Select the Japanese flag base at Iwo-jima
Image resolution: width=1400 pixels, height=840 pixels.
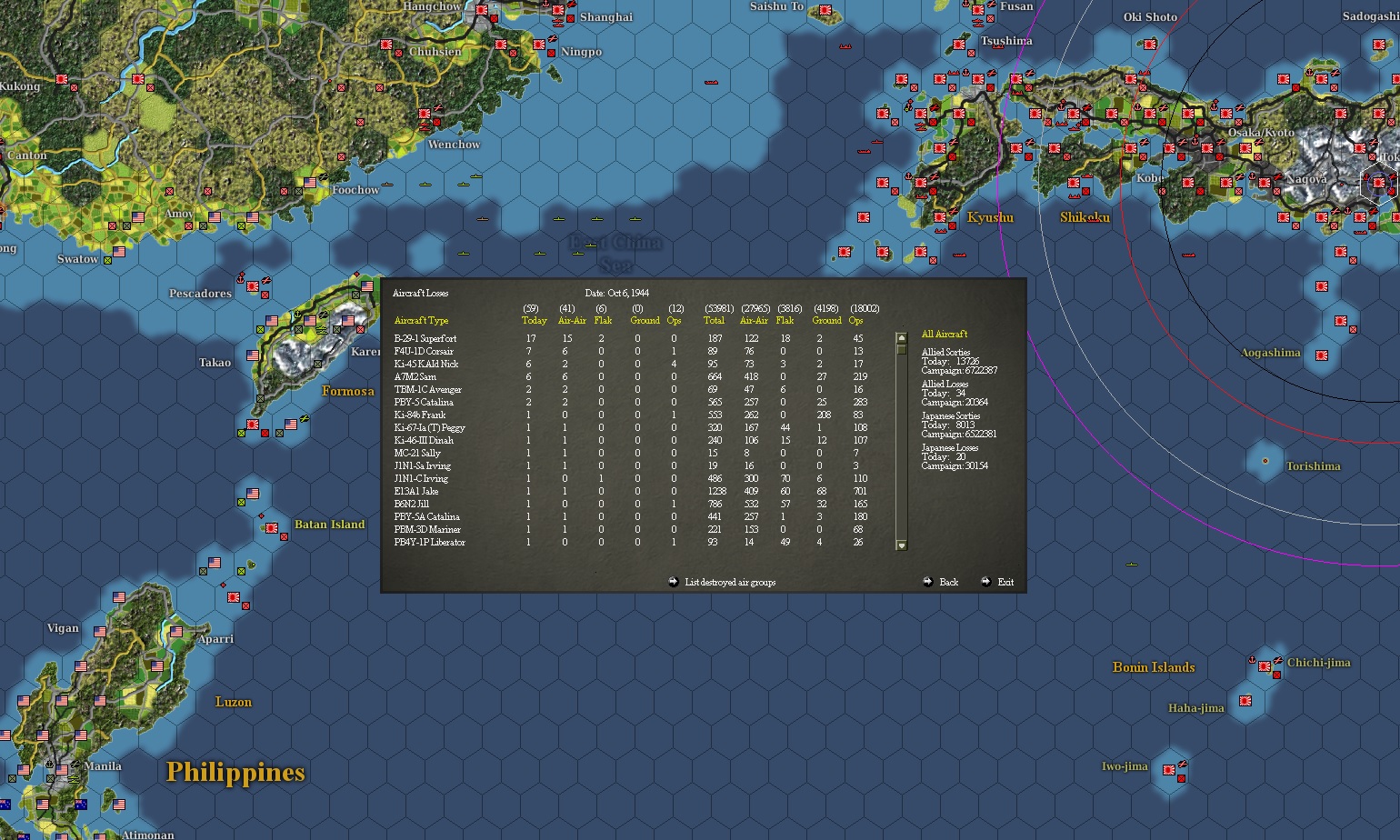[1168, 770]
